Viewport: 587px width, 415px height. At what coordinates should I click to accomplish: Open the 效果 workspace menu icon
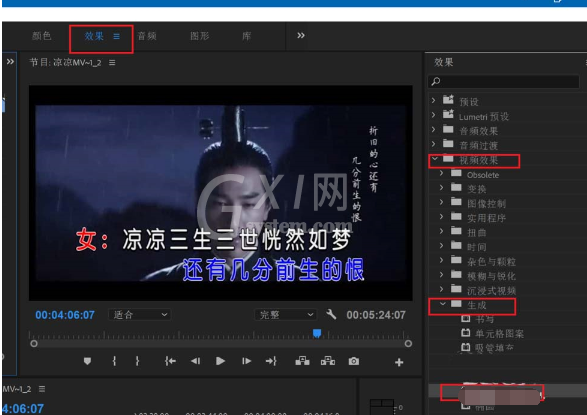tap(117, 36)
